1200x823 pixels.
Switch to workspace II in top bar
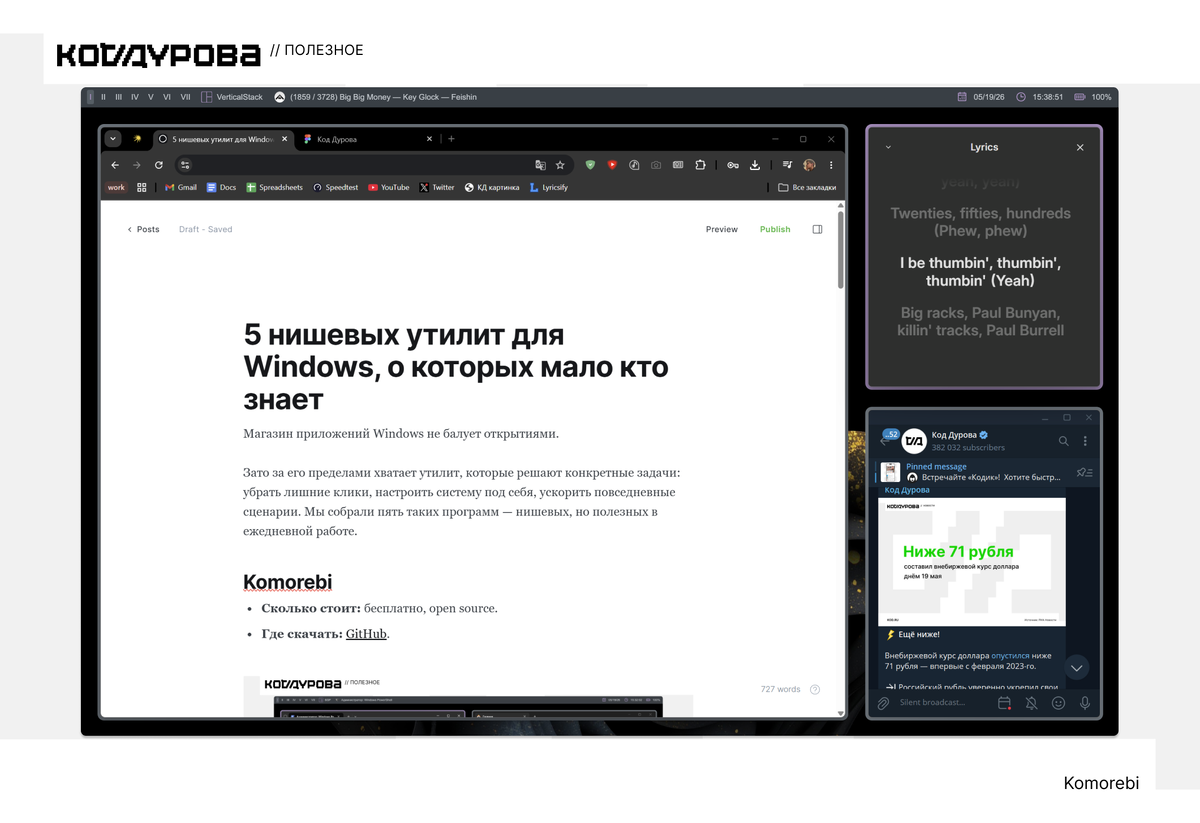tap(103, 97)
